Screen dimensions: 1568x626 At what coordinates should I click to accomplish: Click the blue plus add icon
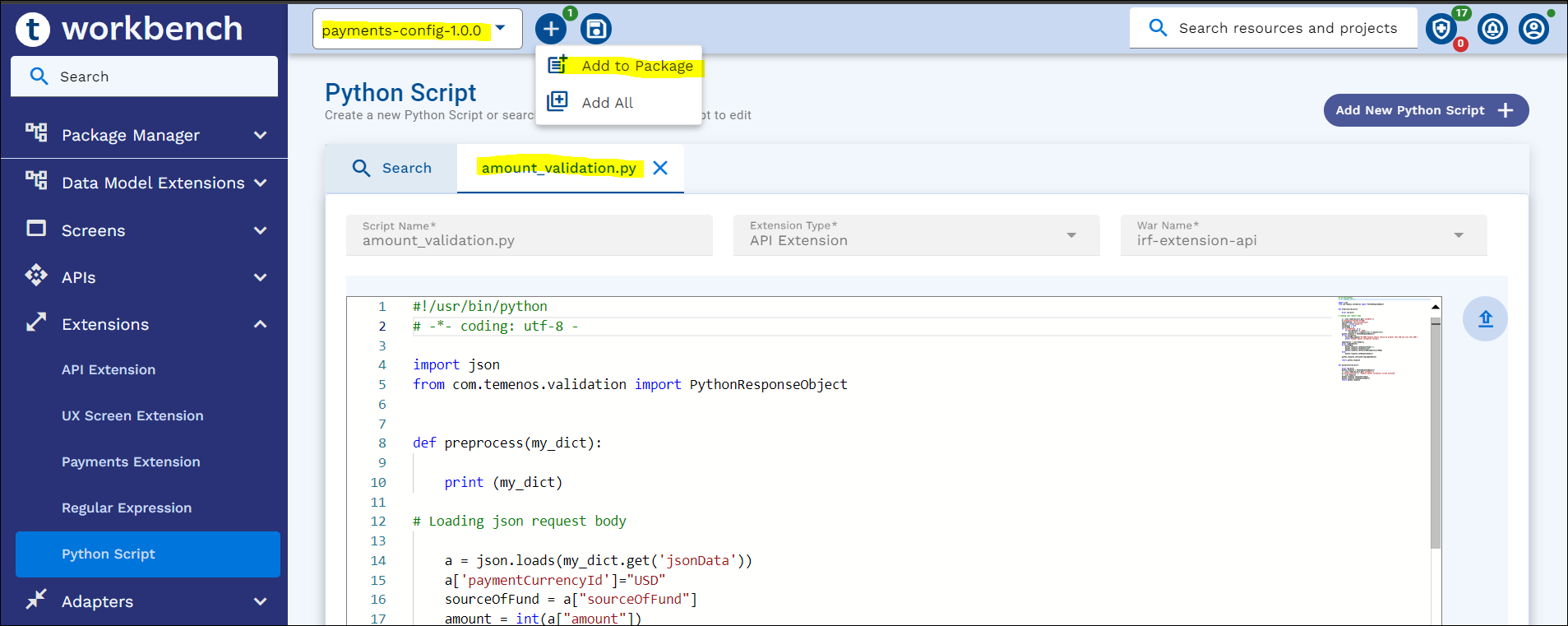coord(550,30)
